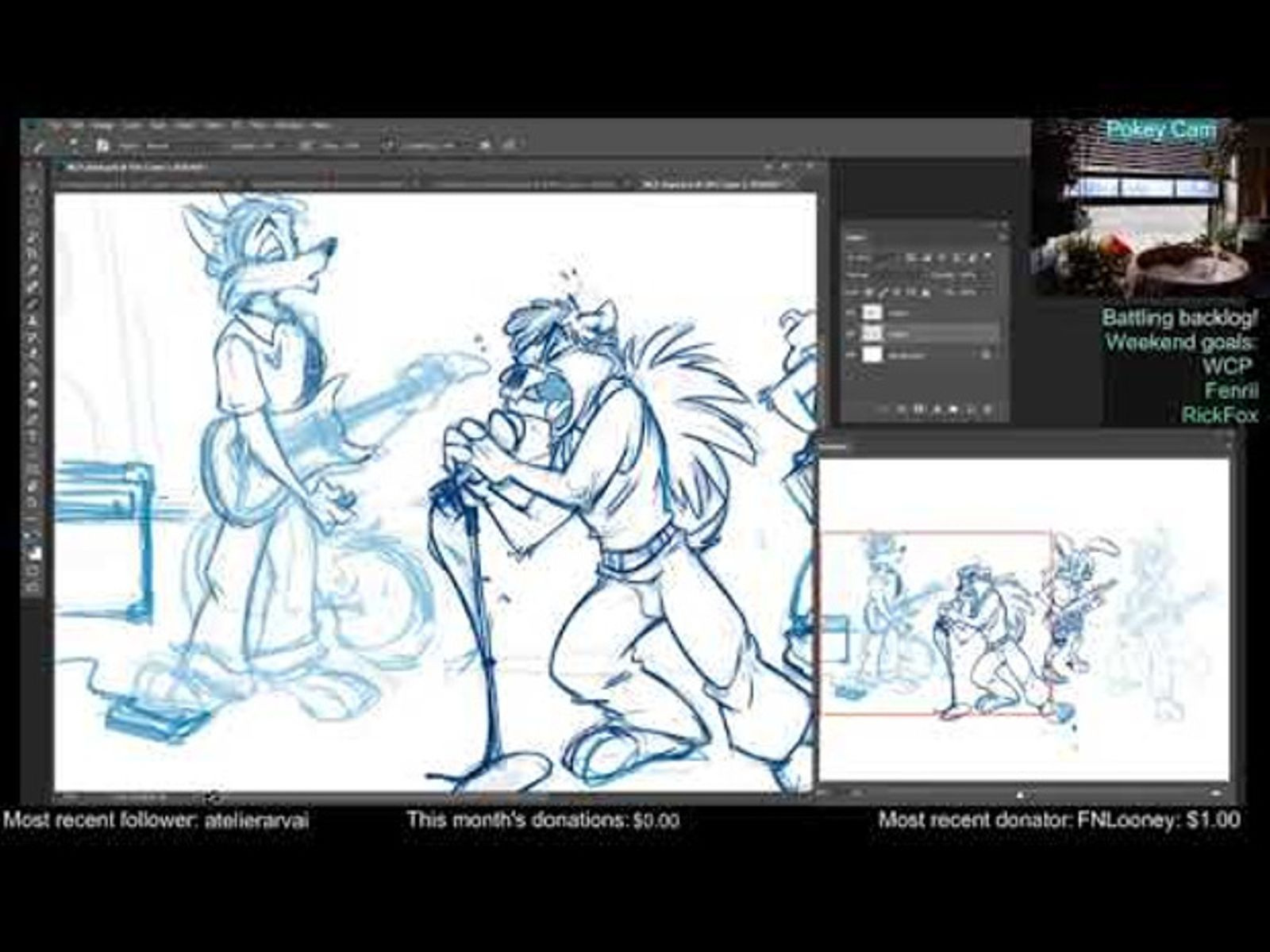Click the background color swatch

[x=37, y=554]
